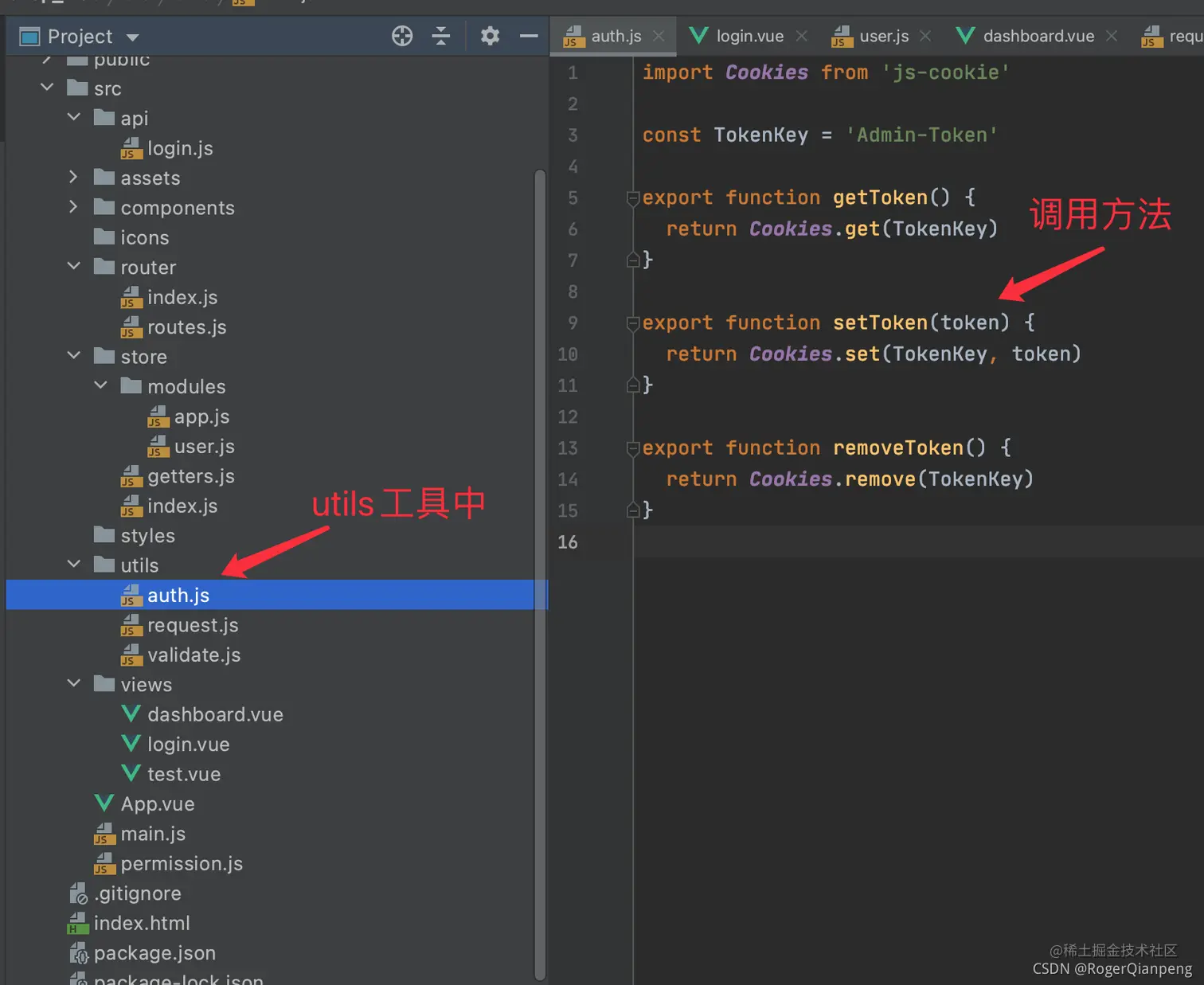
Task: Collapse the api folder
Action: coord(74,117)
